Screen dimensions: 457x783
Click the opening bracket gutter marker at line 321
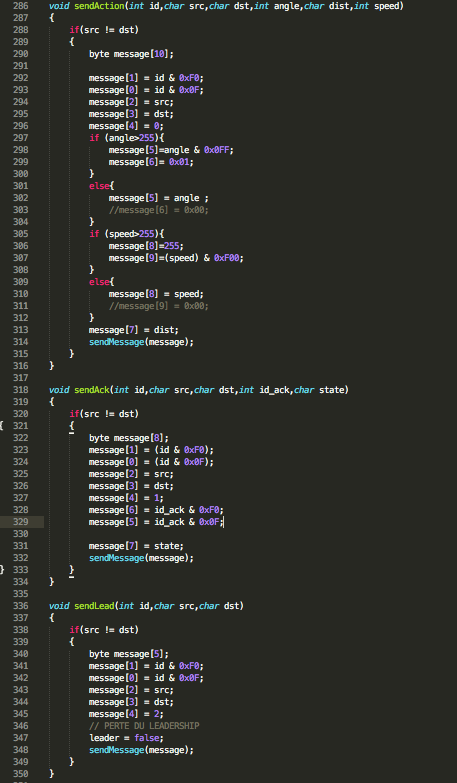tap(2, 425)
